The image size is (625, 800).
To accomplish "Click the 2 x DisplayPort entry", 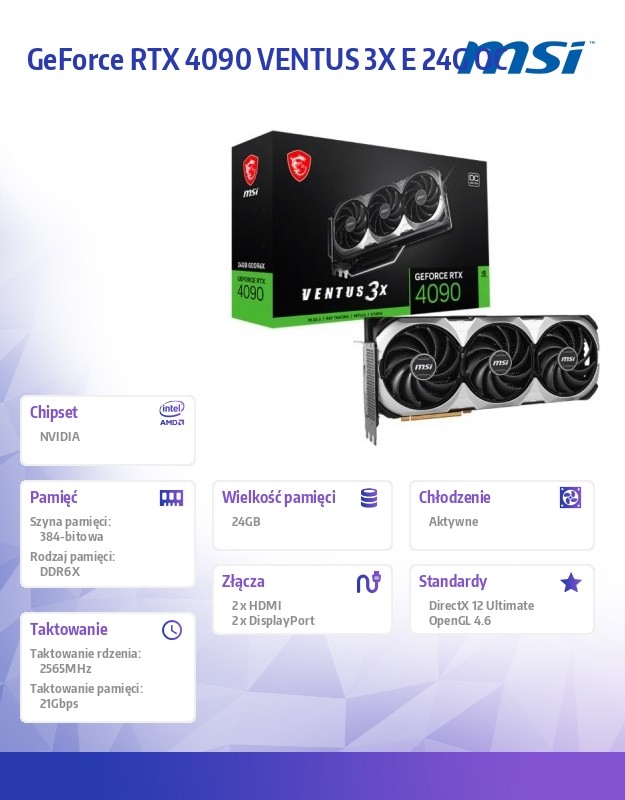I will (273, 620).
